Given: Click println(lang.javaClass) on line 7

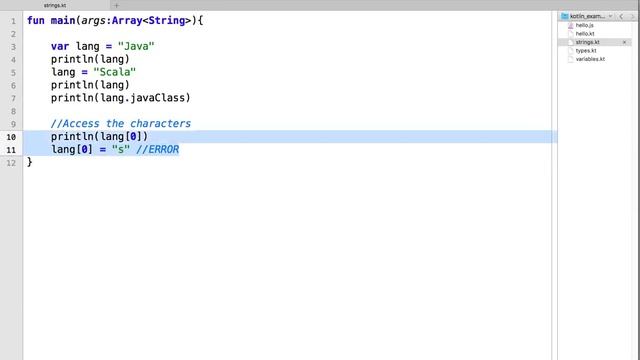Looking at the screenshot, I should click(120, 98).
